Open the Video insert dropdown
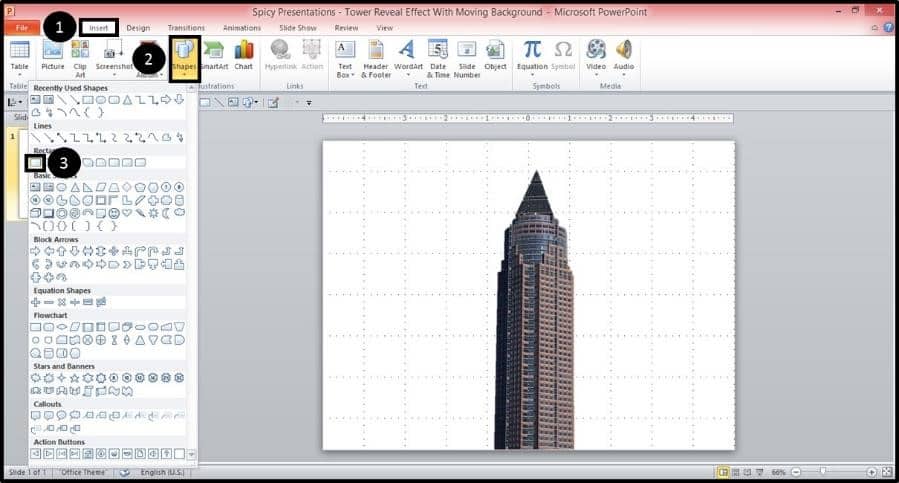 tap(596, 59)
